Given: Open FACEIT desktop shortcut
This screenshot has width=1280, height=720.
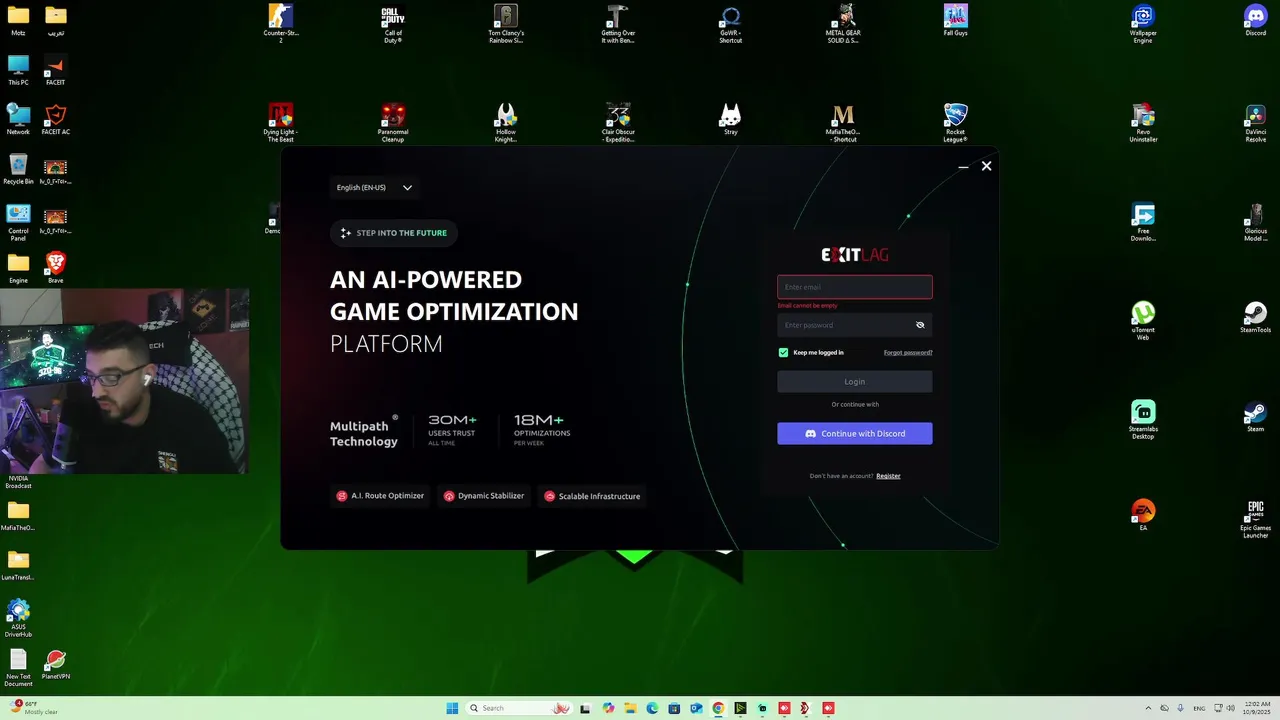Looking at the screenshot, I should (55, 70).
